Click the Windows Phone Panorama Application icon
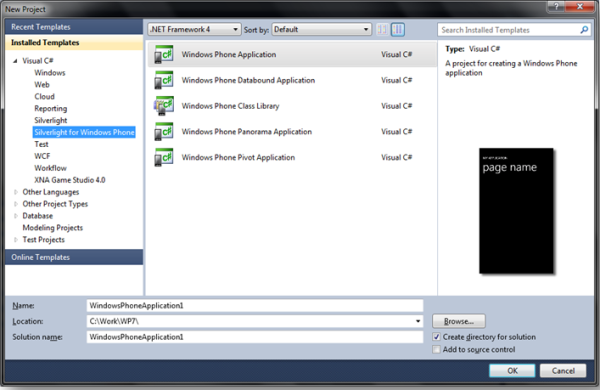 coord(164,131)
